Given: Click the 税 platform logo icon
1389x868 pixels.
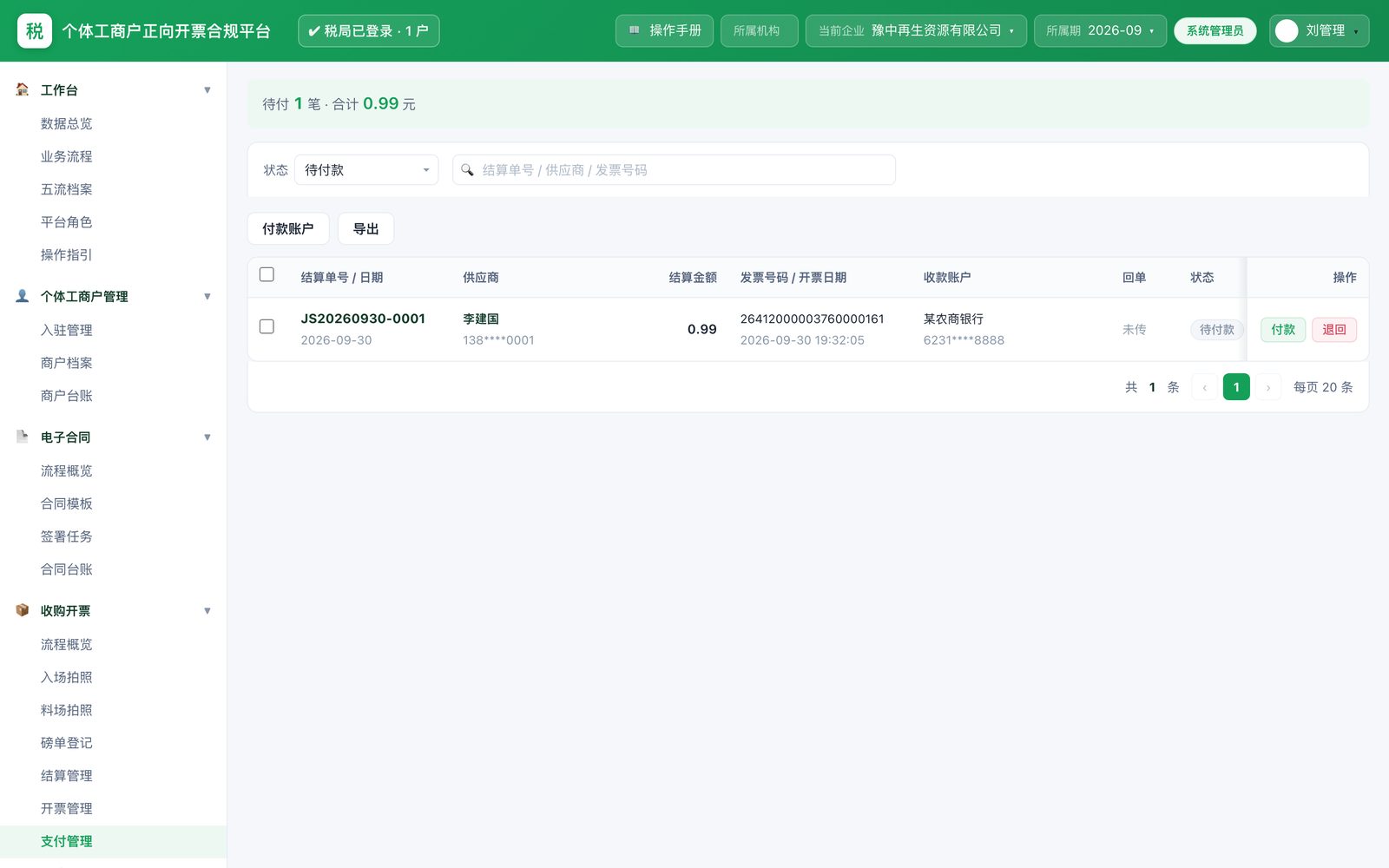Looking at the screenshot, I should coord(35,31).
